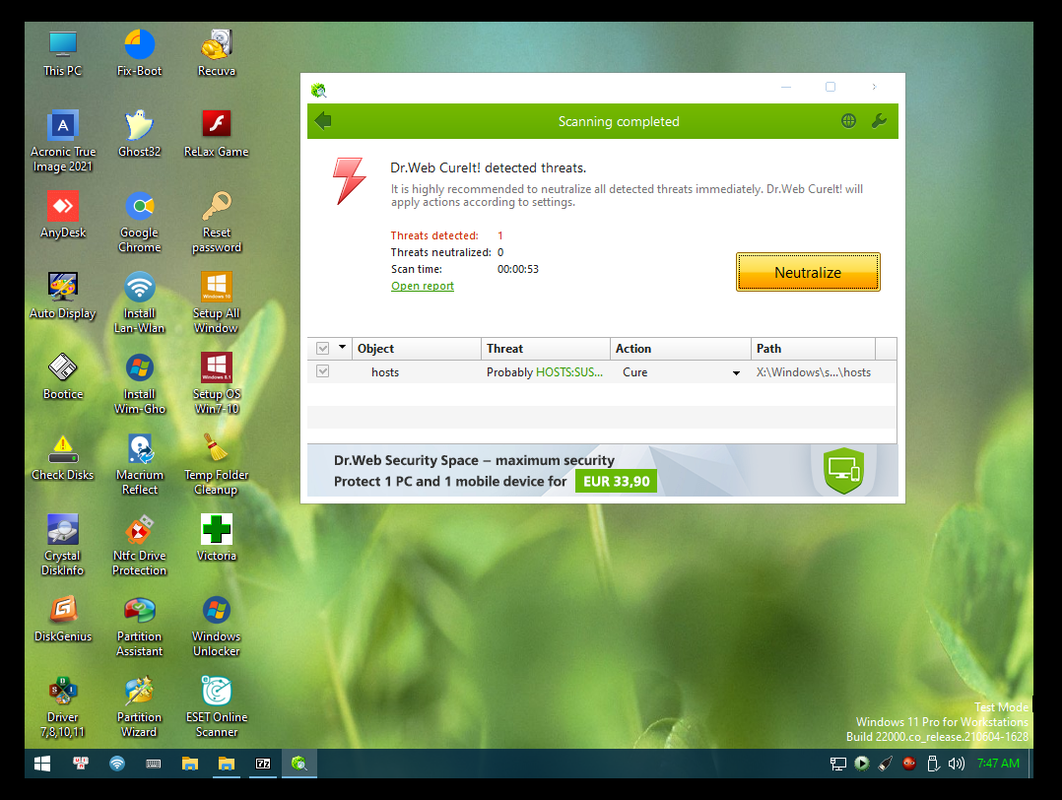
Task: Click the 7:47 AM clock
Action: pyautogui.click(x=998, y=763)
